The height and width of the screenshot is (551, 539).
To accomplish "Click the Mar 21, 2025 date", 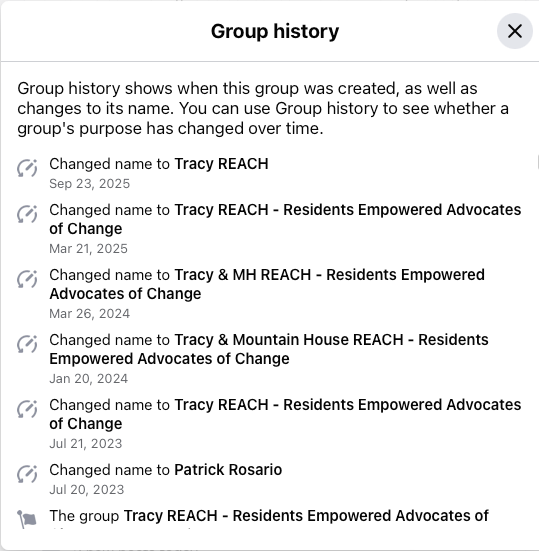I will pyautogui.click(x=88, y=249).
